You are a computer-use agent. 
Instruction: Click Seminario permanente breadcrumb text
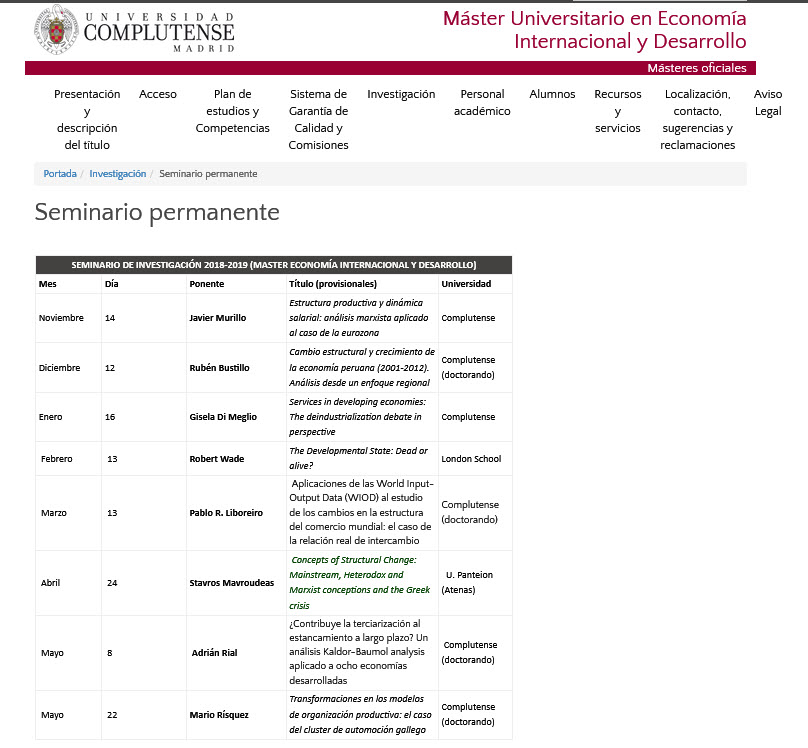208,174
